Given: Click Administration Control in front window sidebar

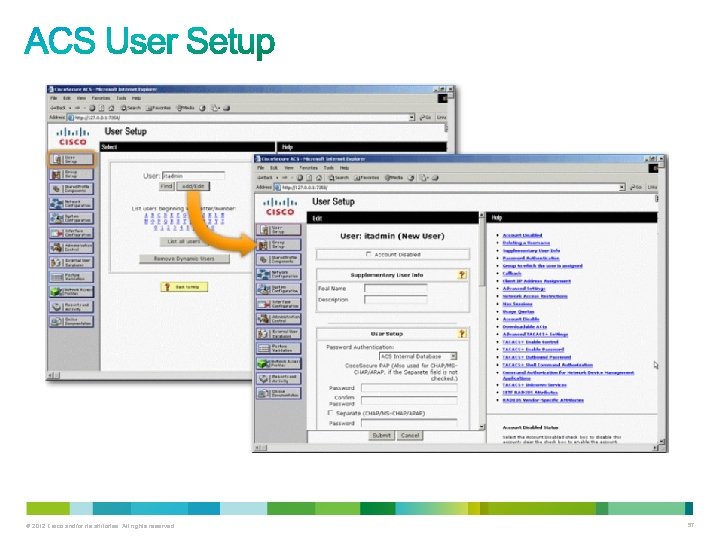Looking at the screenshot, I should [x=279, y=319].
